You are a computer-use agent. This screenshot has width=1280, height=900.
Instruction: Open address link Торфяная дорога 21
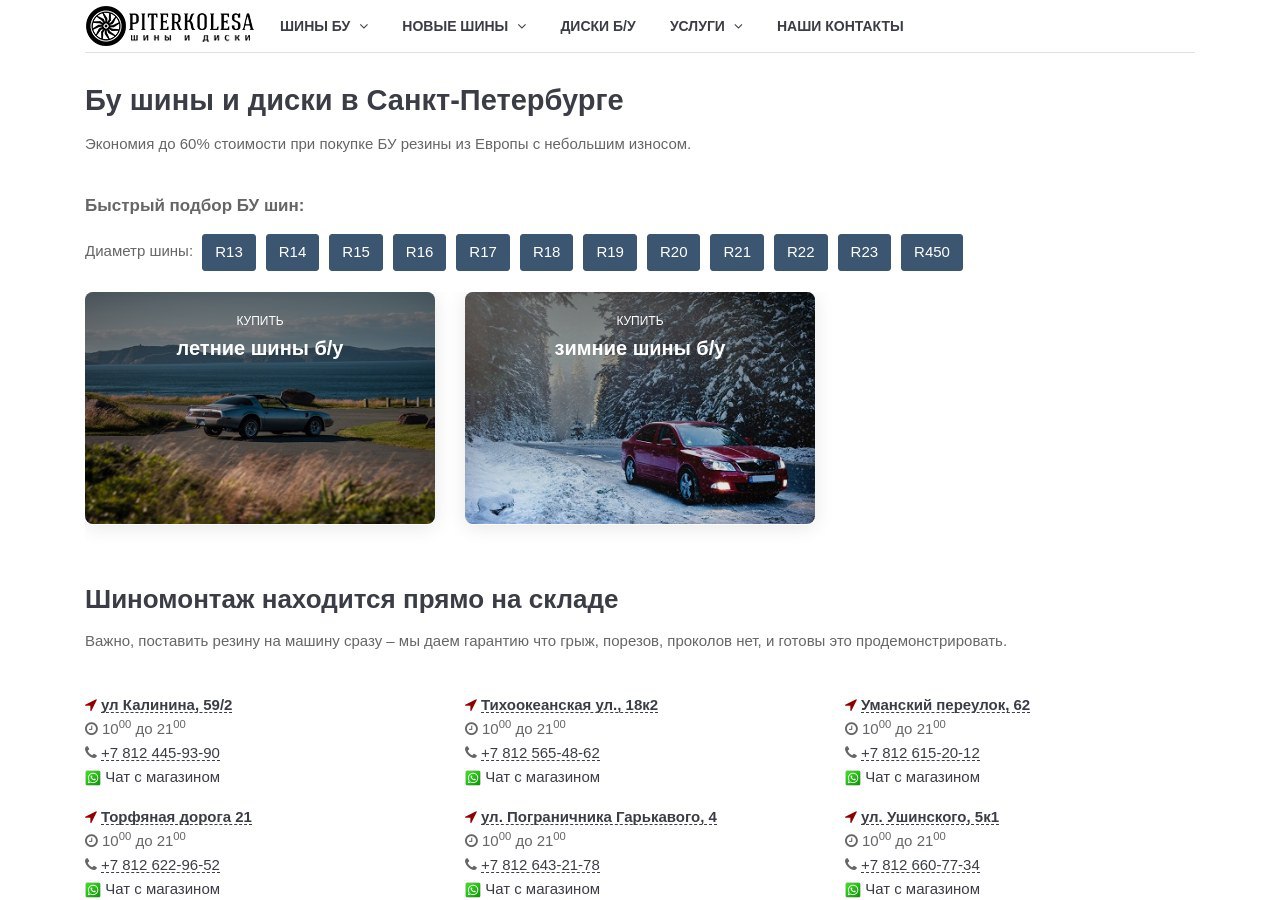(x=176, y=817)
